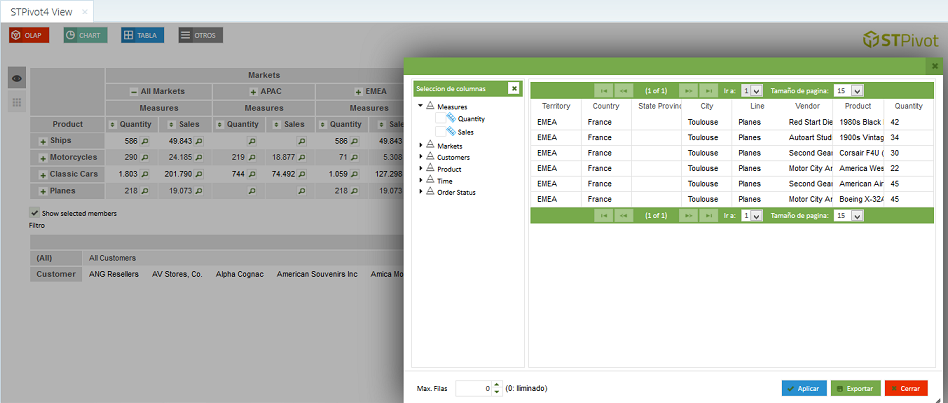Click previous page arrow in bottom paginator

coord(624,216)
